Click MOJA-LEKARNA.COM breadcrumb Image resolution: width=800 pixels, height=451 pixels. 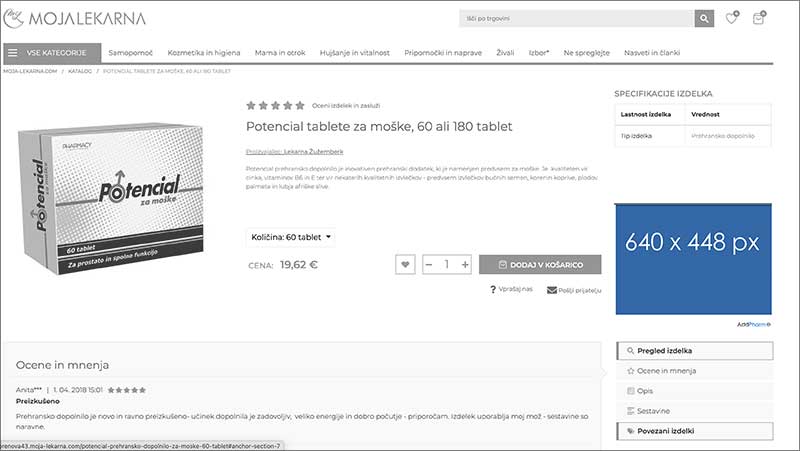30,71
